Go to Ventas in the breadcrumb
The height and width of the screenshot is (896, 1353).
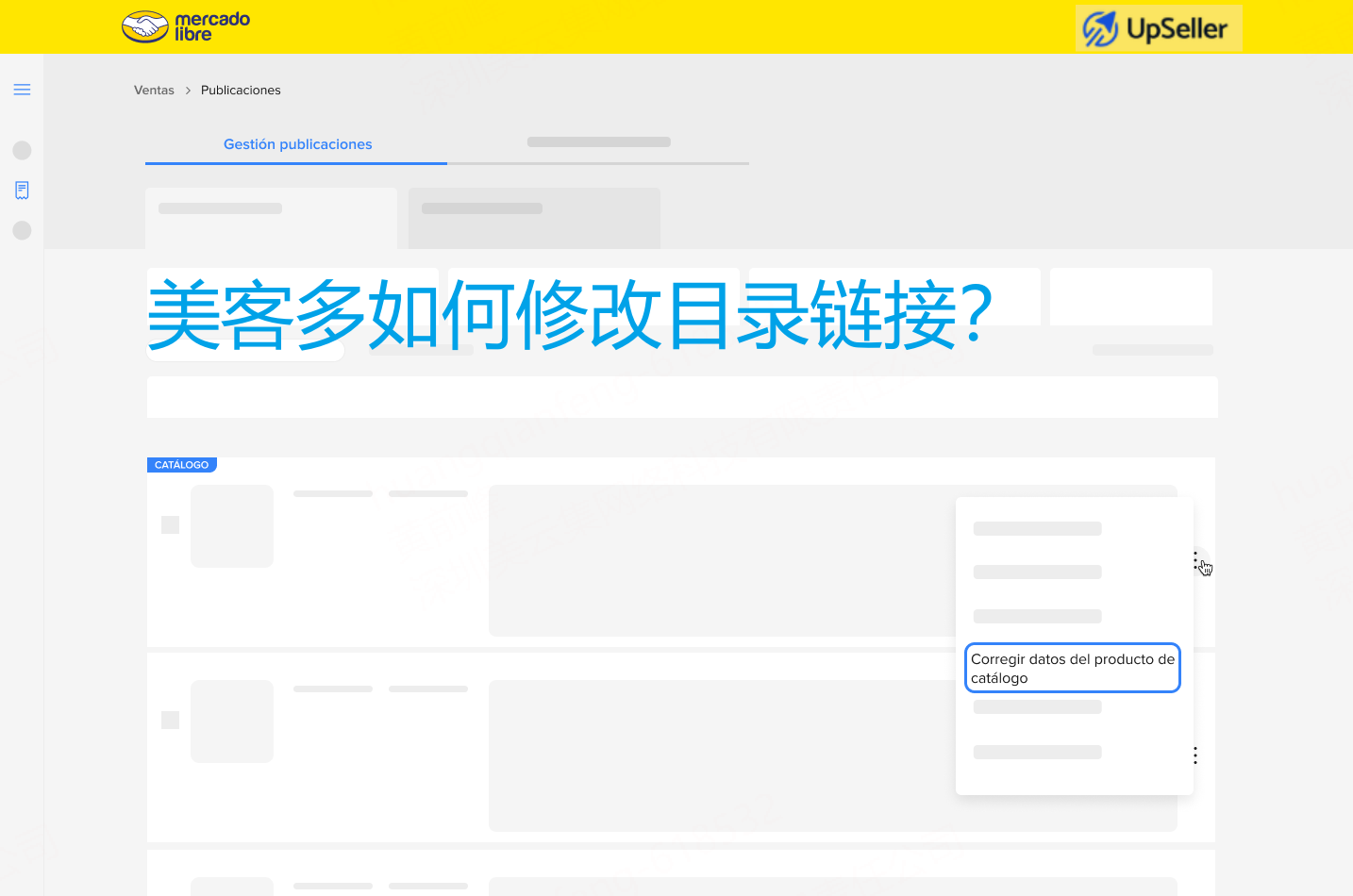click(x=154, y=91)
